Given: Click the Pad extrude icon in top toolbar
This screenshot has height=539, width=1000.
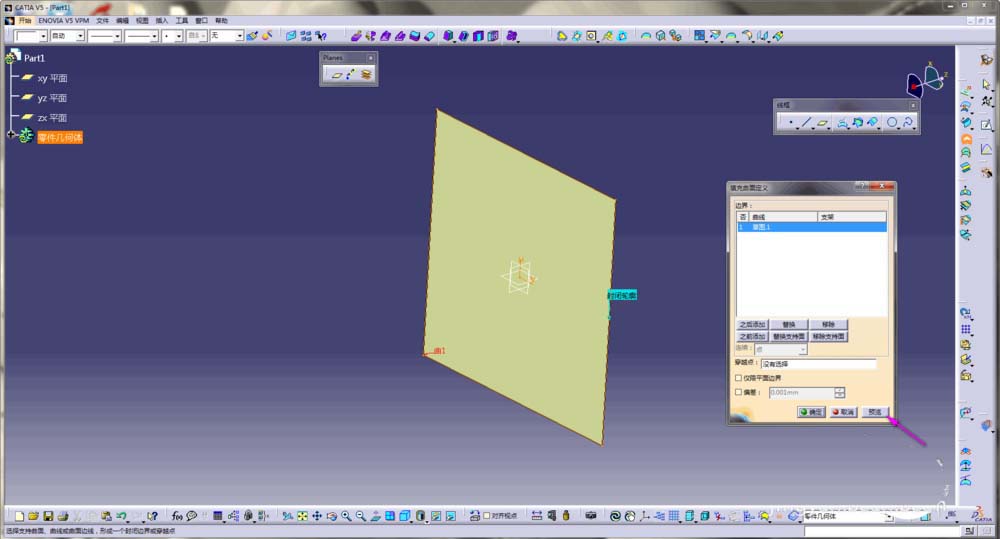Looking at the screenshot, I should click(356, 36).
